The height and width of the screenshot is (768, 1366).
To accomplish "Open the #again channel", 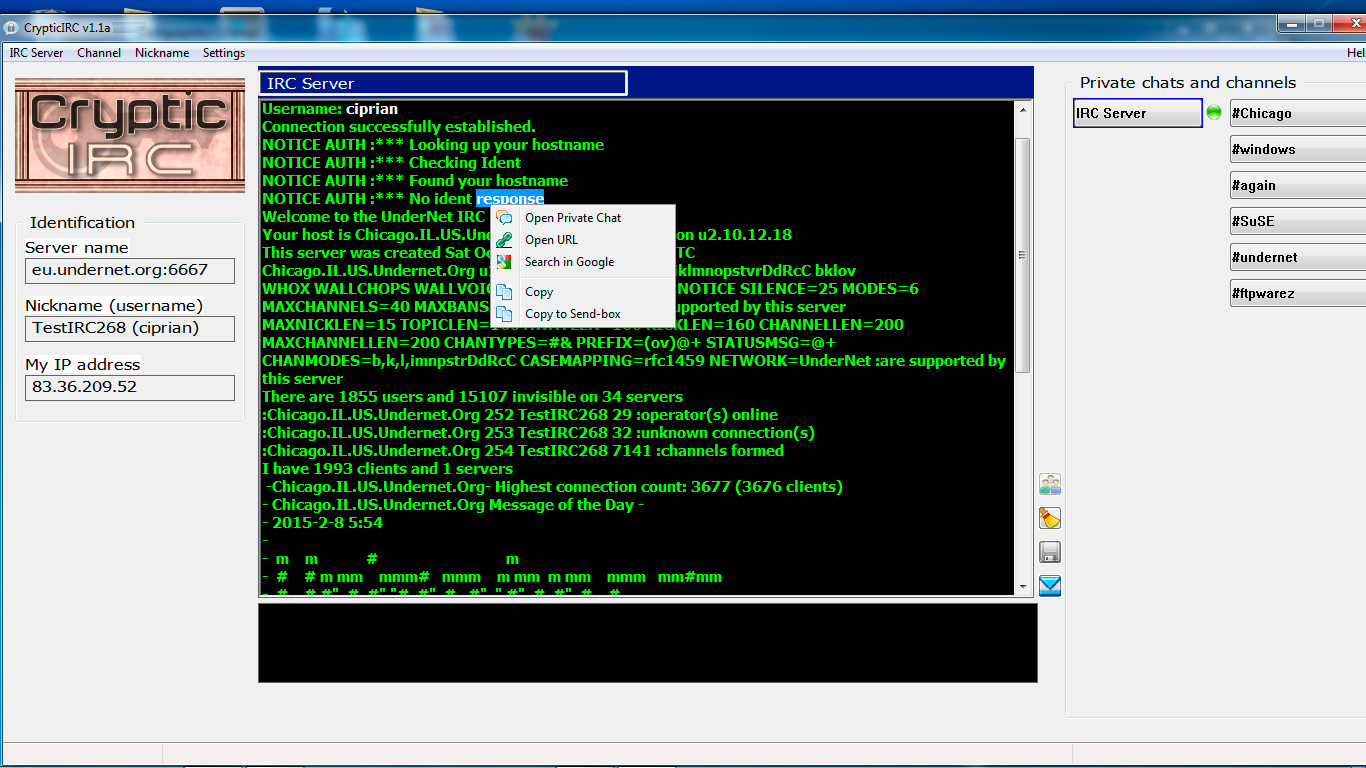I will [1298, 185].
